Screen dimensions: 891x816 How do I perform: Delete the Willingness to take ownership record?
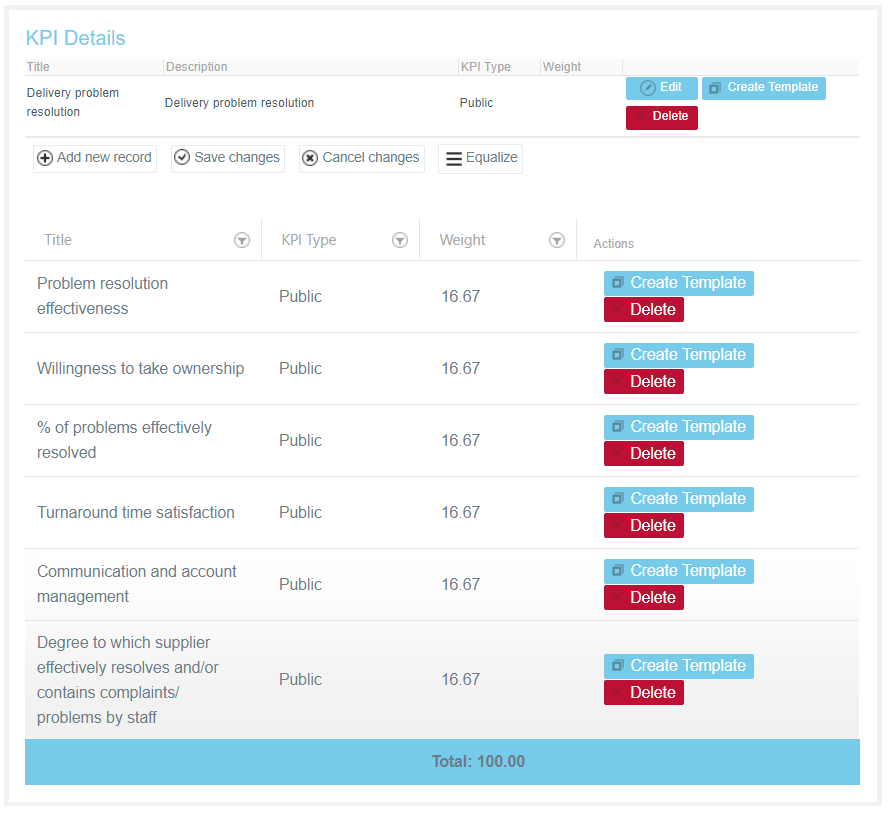pos(643,382)
